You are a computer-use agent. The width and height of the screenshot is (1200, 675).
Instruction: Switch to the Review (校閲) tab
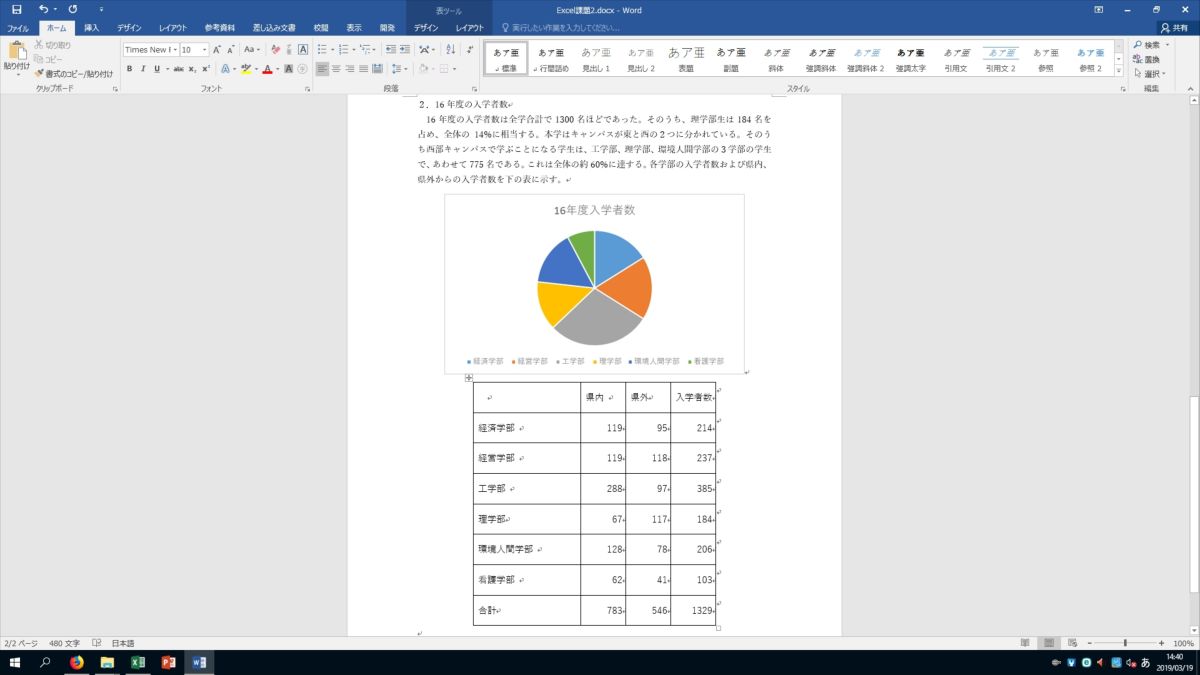(320, 28)
